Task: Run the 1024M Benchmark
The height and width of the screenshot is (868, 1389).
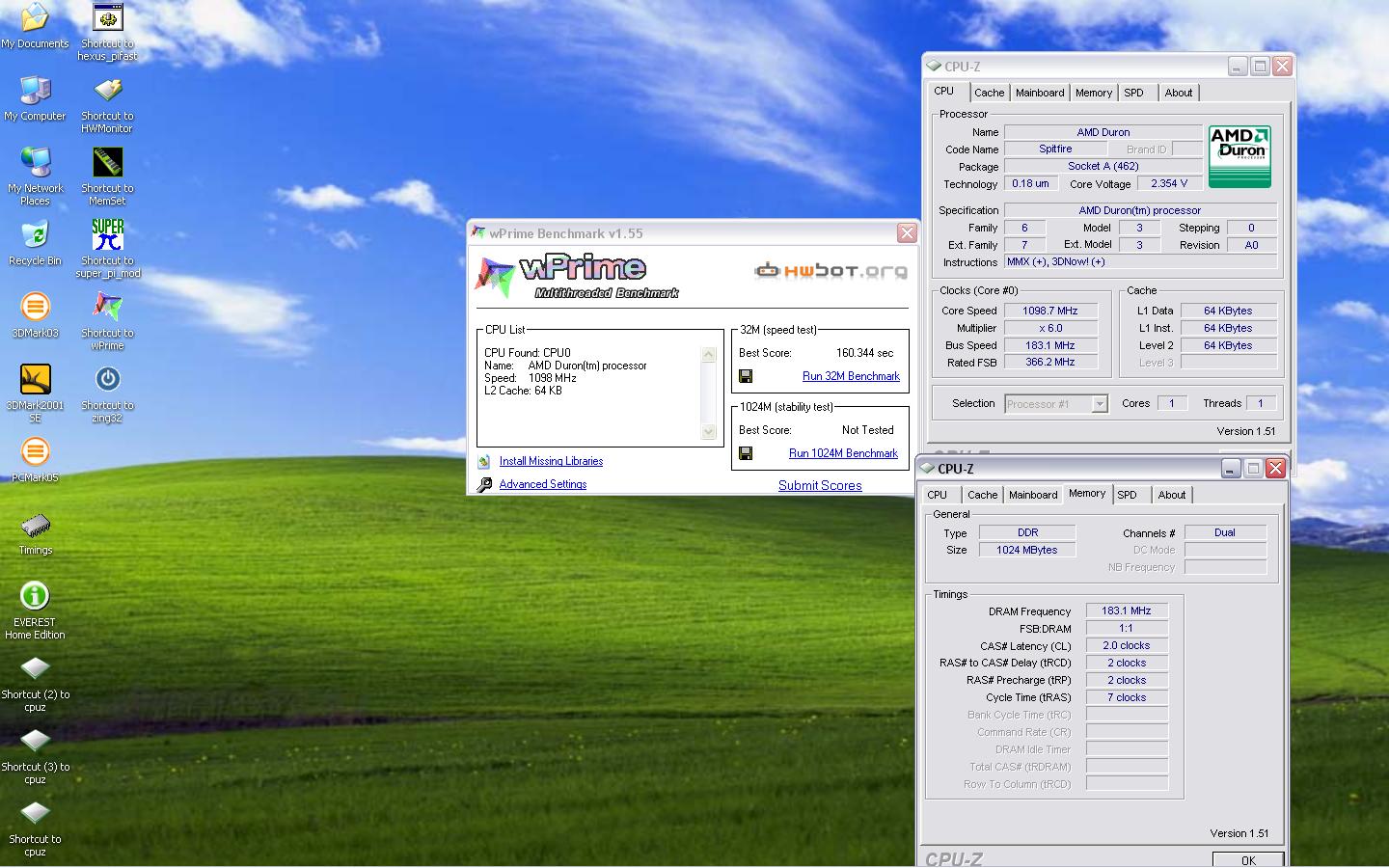Action: pos(843,453)
